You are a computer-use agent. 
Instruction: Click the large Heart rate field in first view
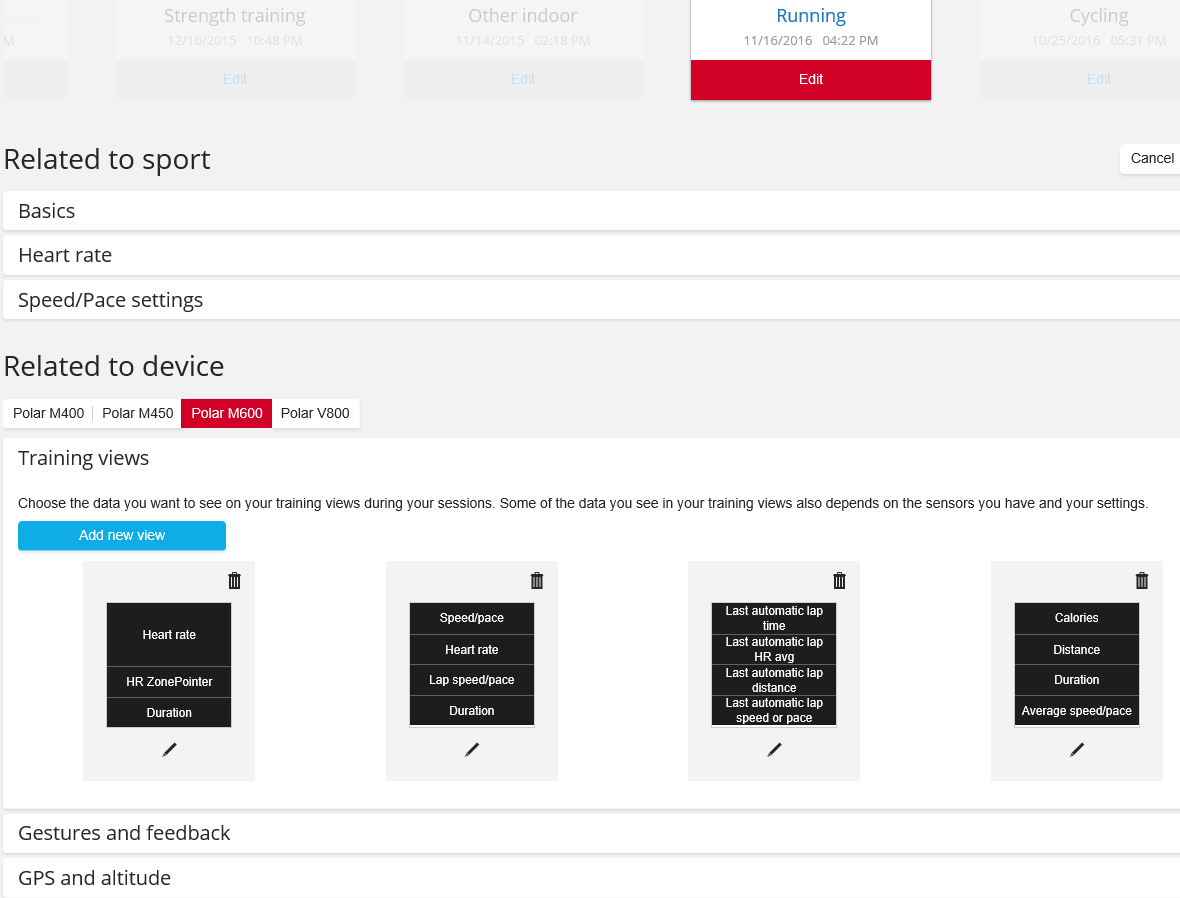click(x=169, y=635)
